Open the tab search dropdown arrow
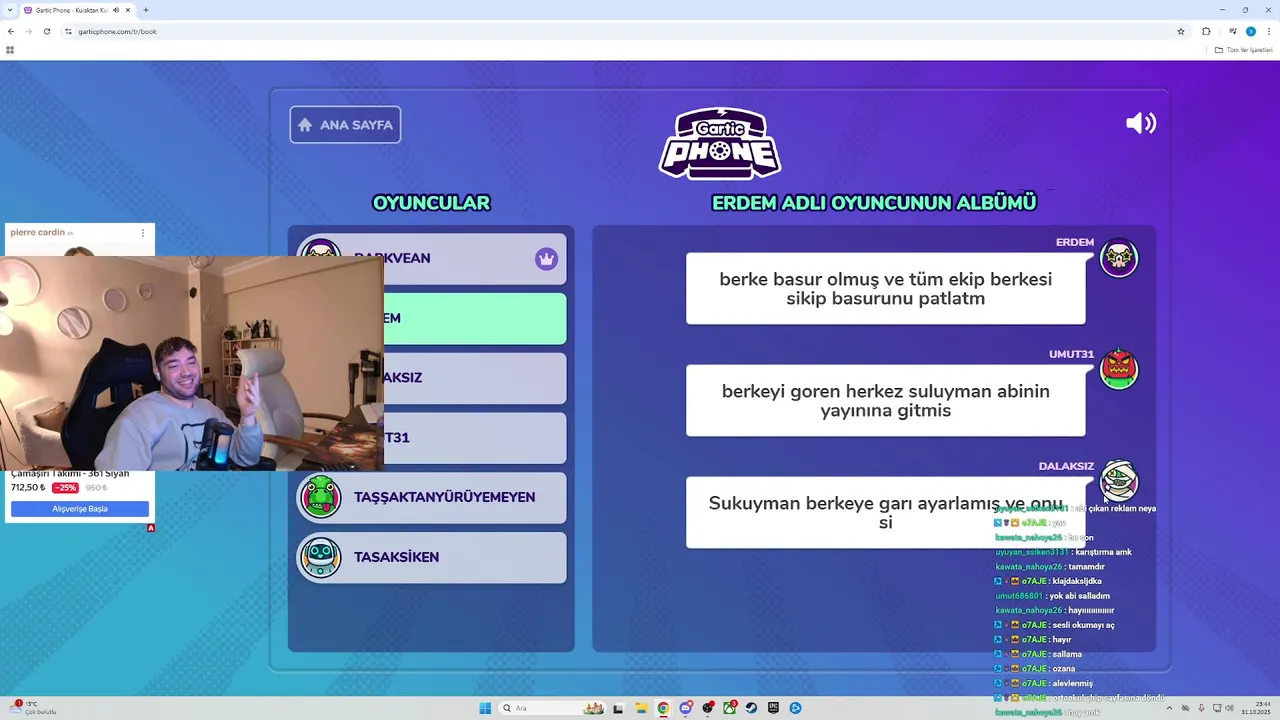The image size is (1280, 720). [11, 10]
